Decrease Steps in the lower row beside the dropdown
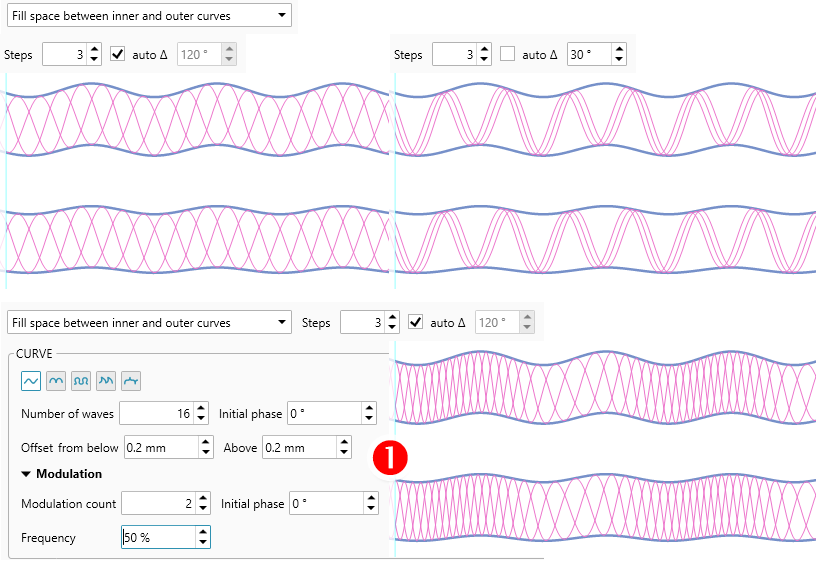This screenshot has height=562, width=816. click(x=392, y=327)
